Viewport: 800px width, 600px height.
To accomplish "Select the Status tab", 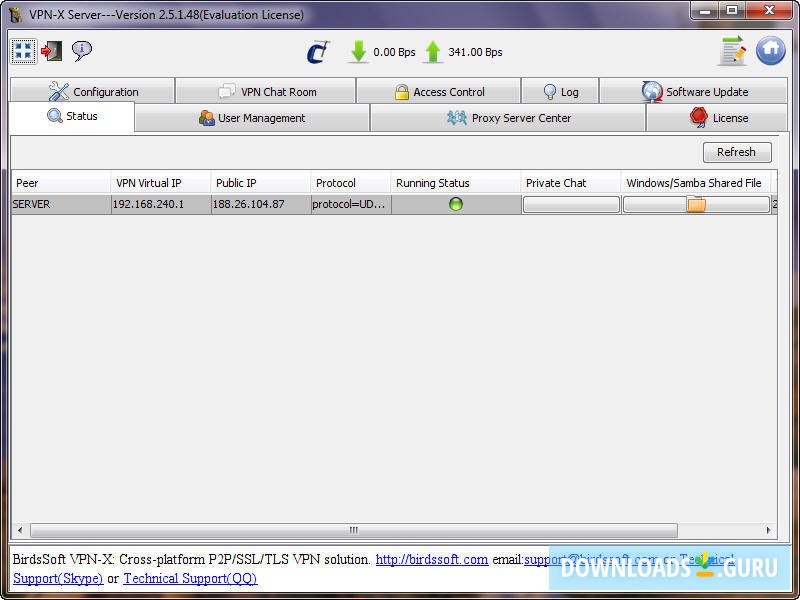I will pyautogui.click(x=72, y=116).
